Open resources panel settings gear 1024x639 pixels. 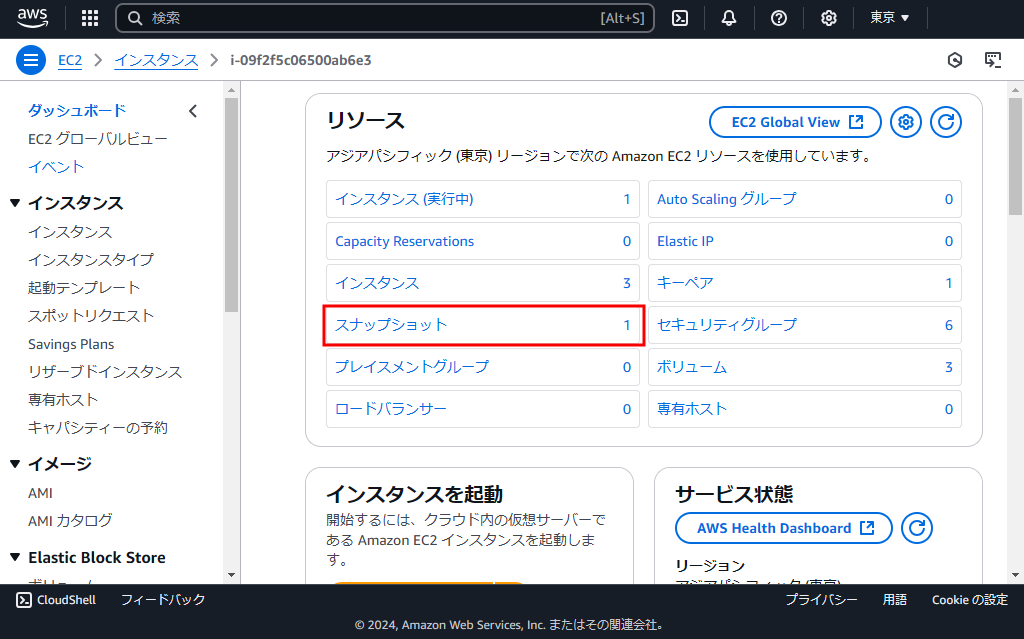(906, 122)
